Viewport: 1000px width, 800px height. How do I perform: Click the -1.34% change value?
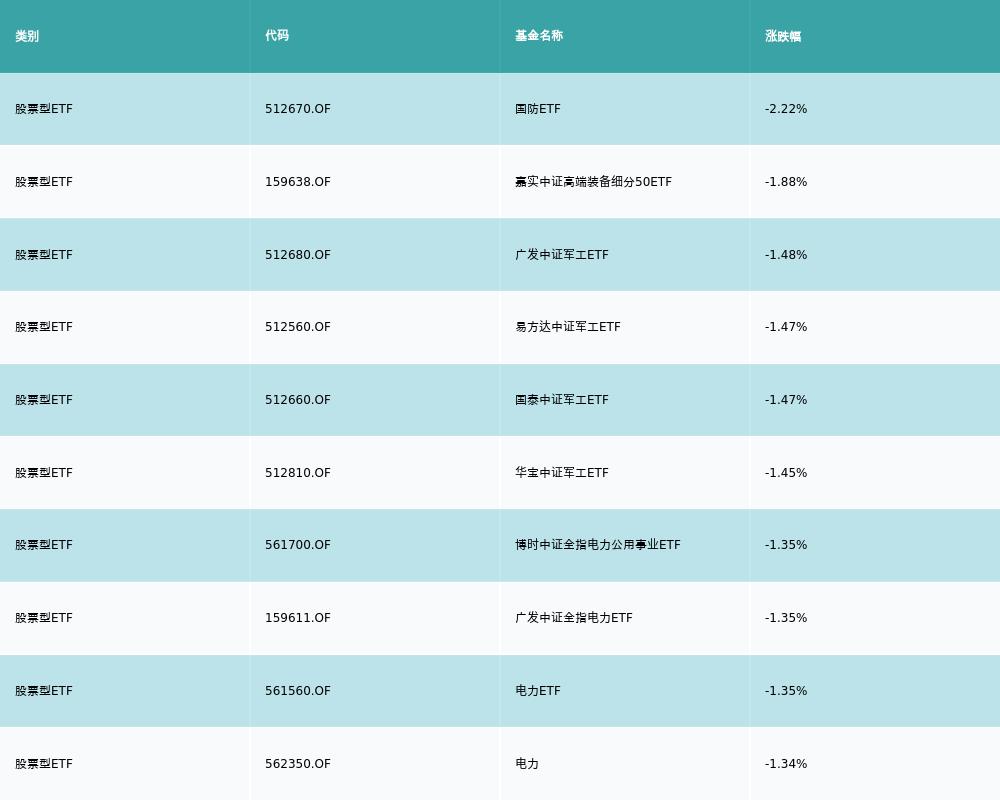click(x=786, y=764)
